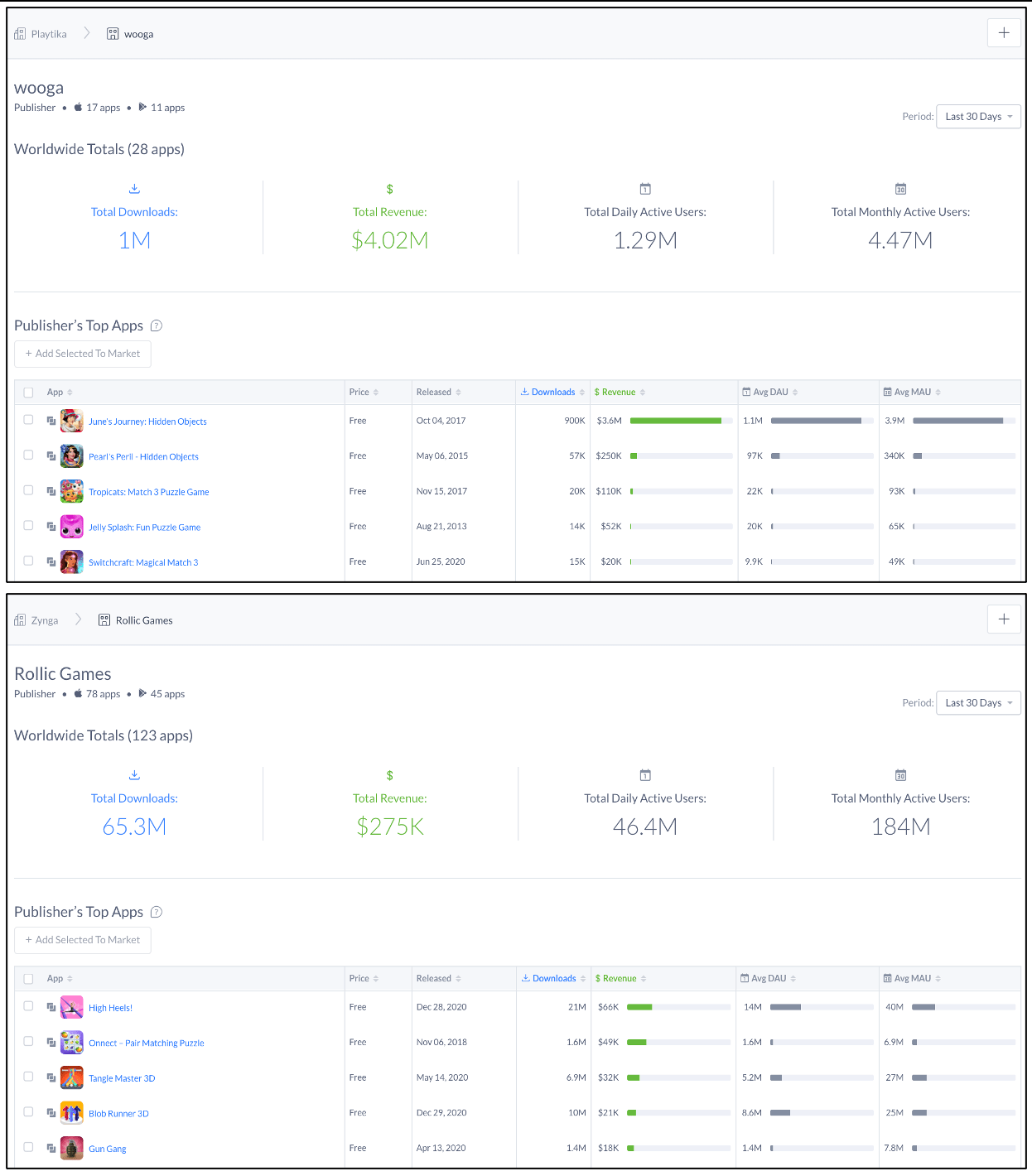Select wooga breadcrumb item
The width and height of the screenshot is (1032, 1176).
[130, 34]
